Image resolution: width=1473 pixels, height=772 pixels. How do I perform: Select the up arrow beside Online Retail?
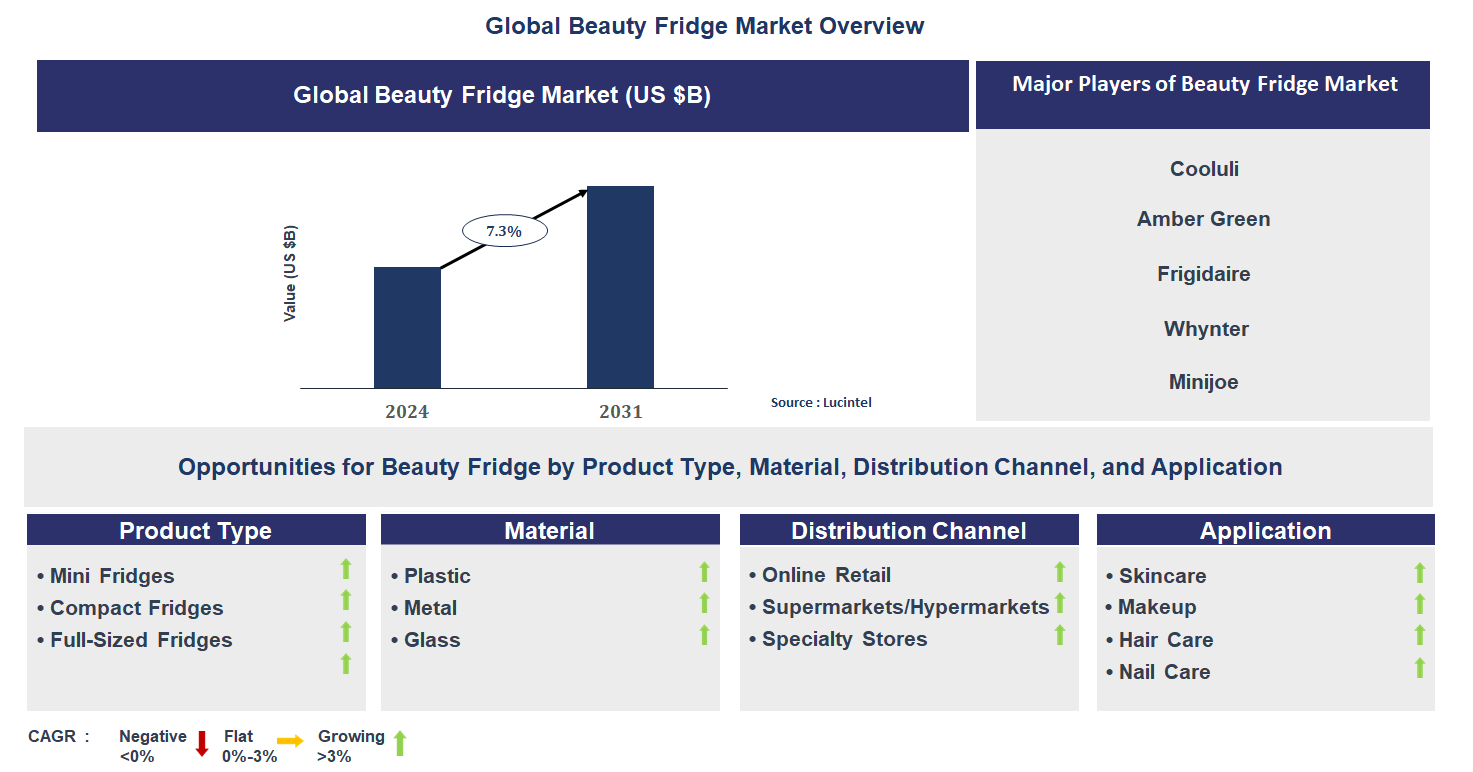(1059, 570)
